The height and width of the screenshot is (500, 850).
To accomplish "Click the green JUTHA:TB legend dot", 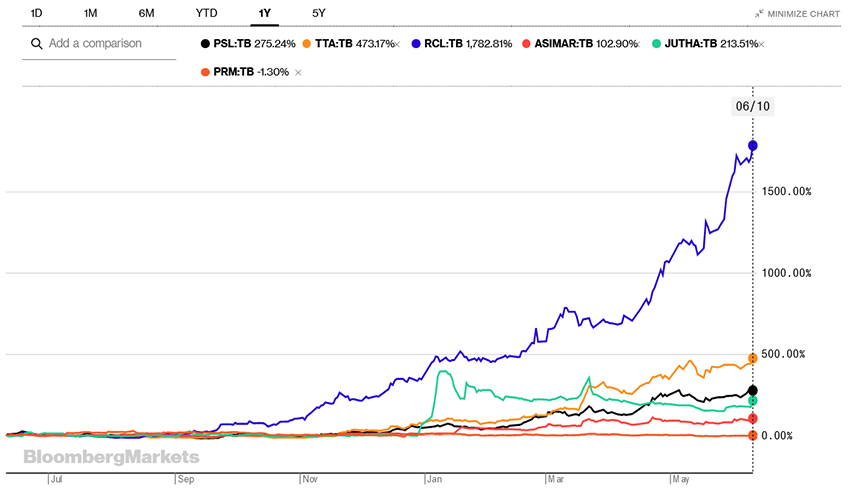I will coord(656,45).
